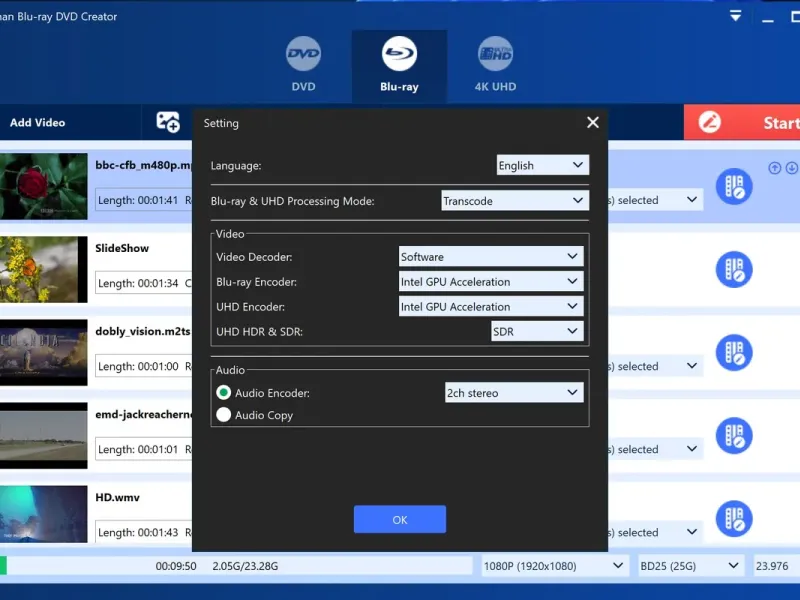
Task: Open the UHD HDR & SDR dropdown
Action: pyautogui.click(x=537, y=331)
